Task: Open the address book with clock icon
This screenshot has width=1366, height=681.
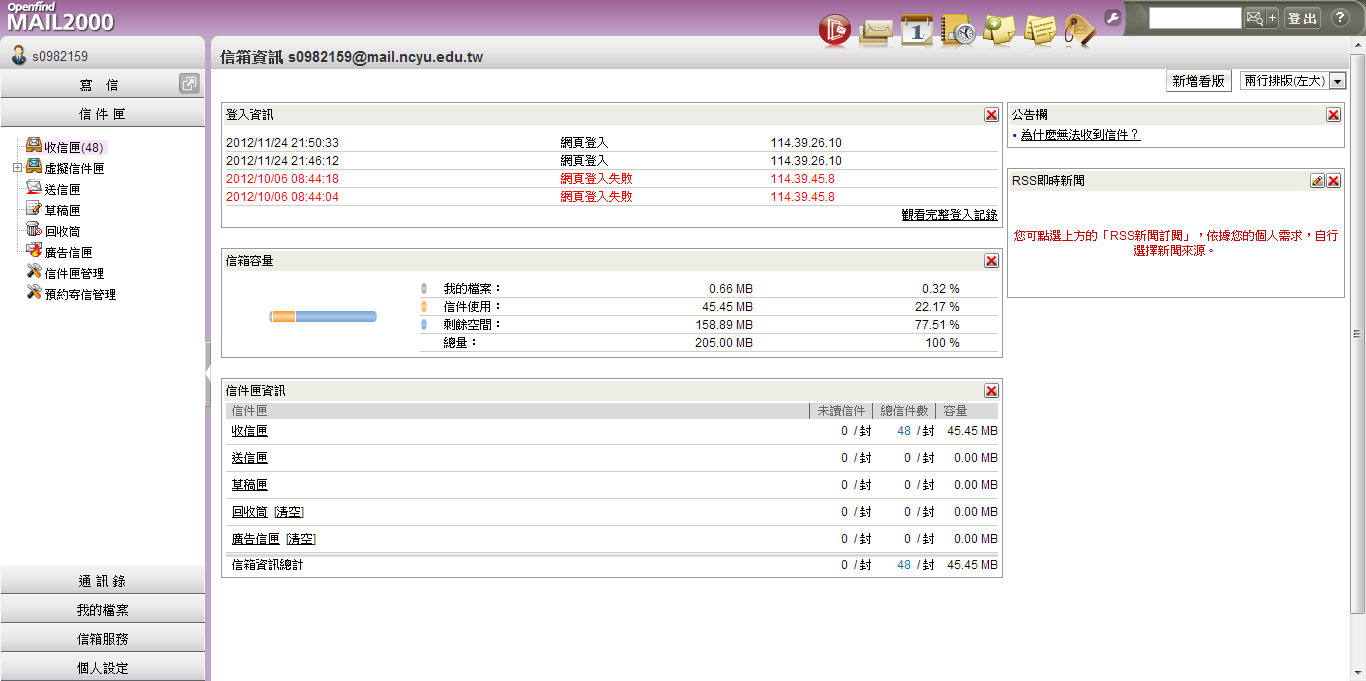Action: tap(959, 30)
